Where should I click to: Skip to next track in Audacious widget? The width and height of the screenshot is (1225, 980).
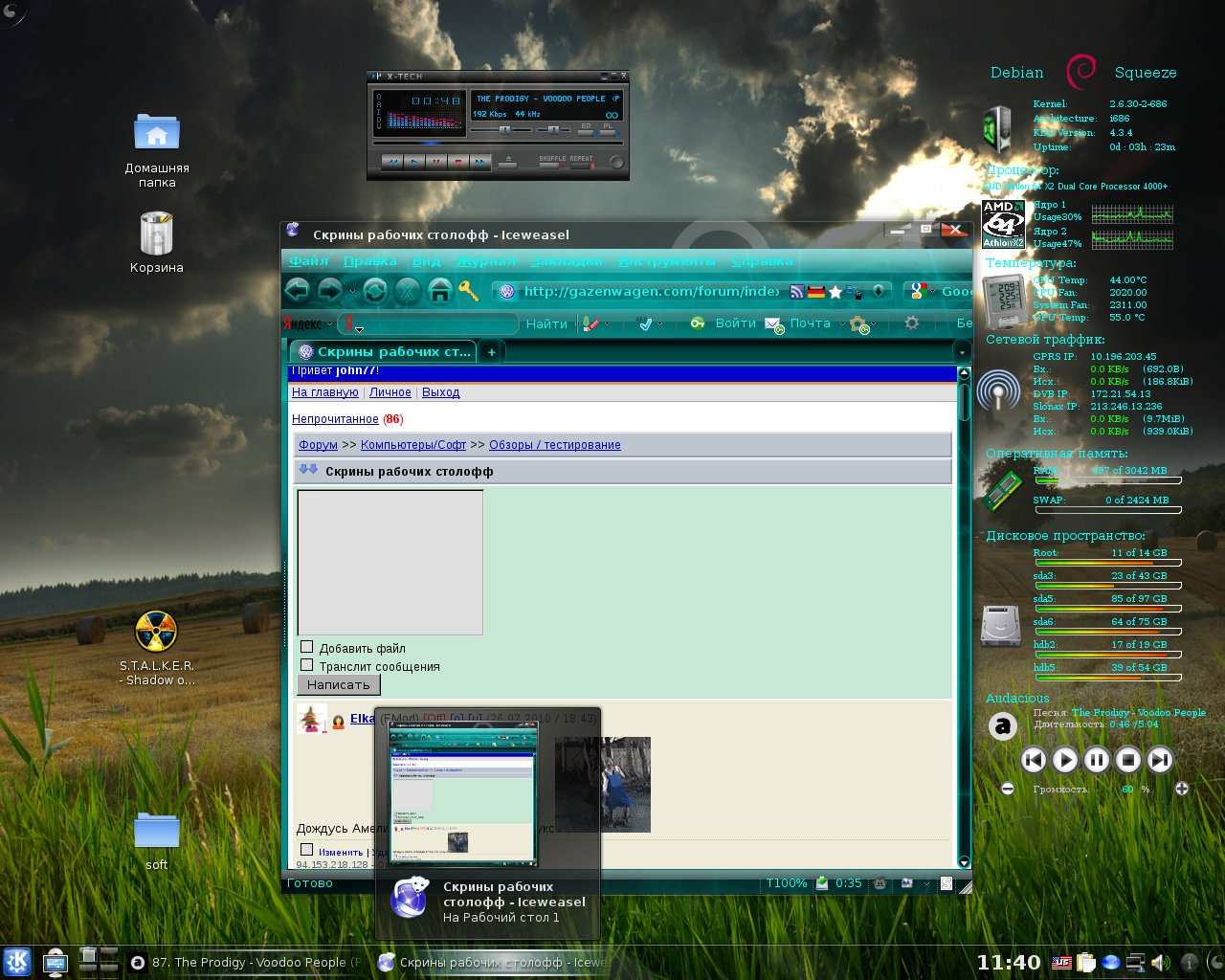pyautogui.click(x=1160, y=760)
